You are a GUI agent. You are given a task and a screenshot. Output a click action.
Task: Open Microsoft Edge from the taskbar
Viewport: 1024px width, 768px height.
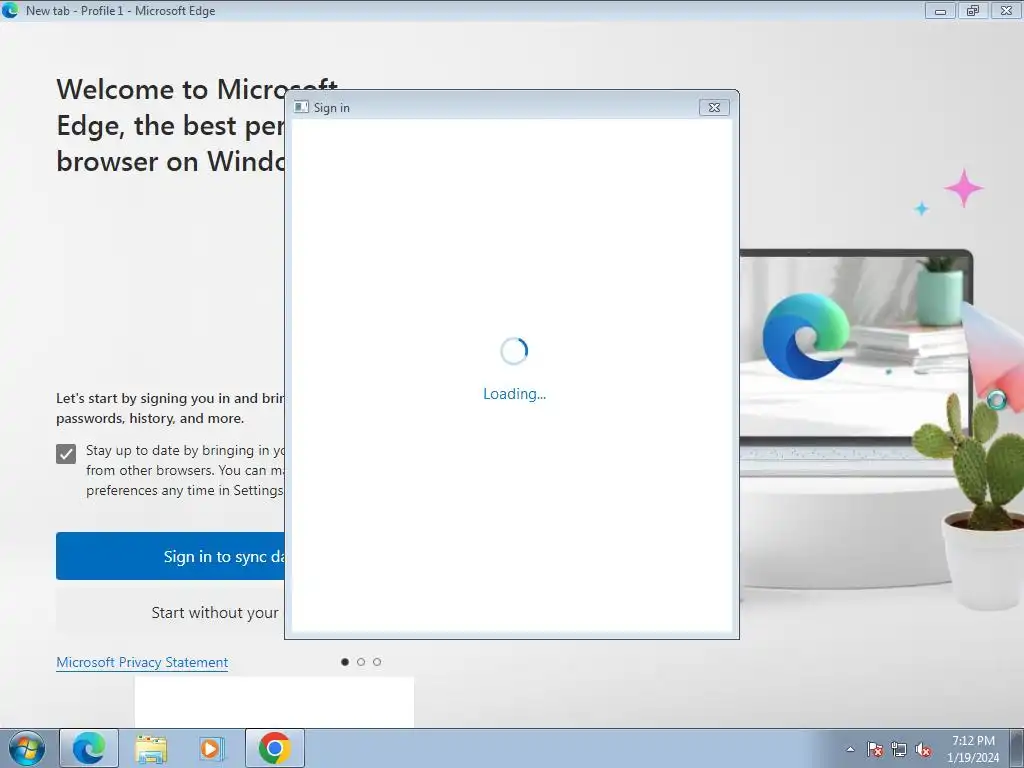click(x=89, y=748)
